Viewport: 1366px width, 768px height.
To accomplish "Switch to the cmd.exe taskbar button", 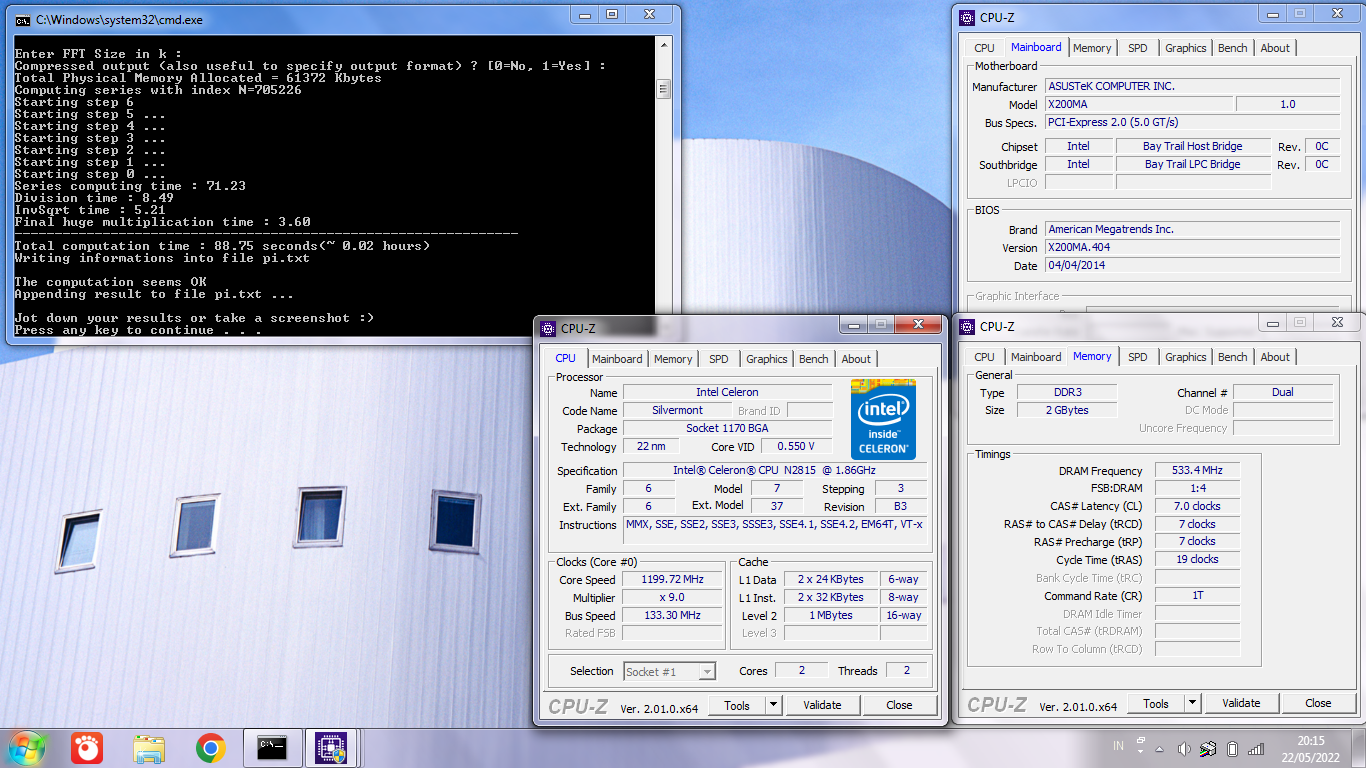I will click(x=271, y=748).
